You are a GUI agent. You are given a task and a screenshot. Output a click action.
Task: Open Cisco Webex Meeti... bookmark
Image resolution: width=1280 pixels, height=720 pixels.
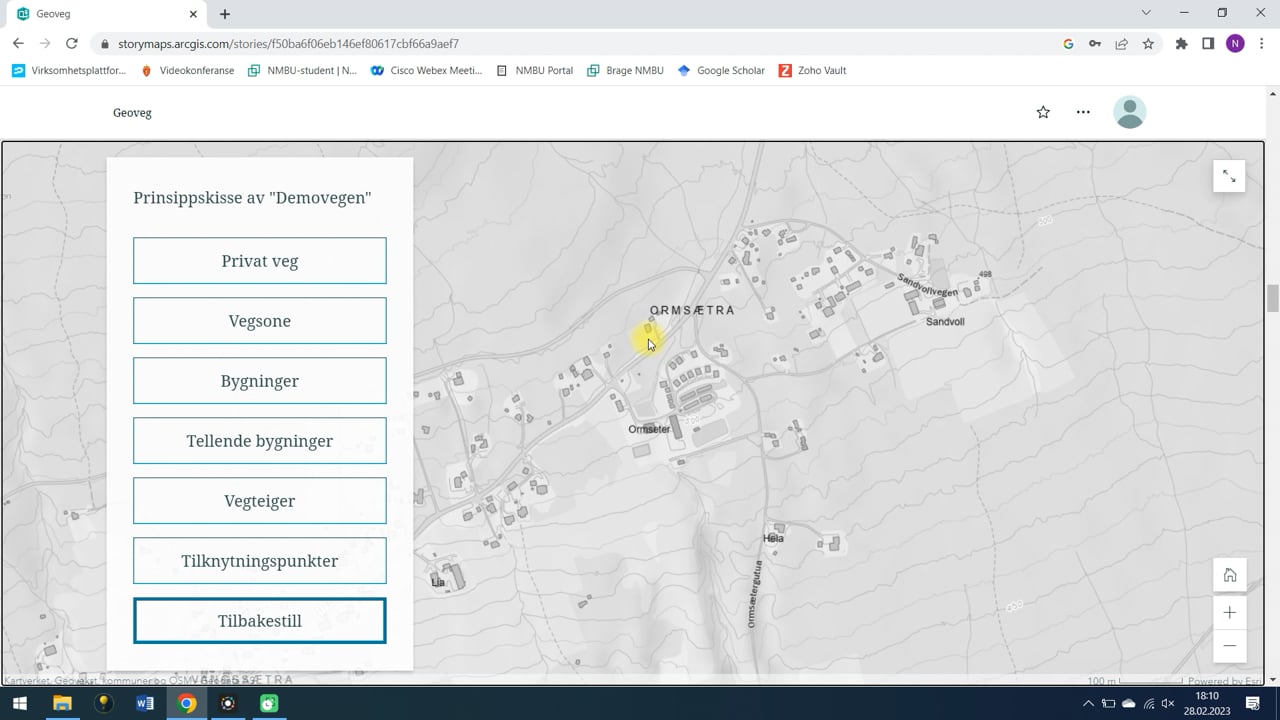click(426, 71)
